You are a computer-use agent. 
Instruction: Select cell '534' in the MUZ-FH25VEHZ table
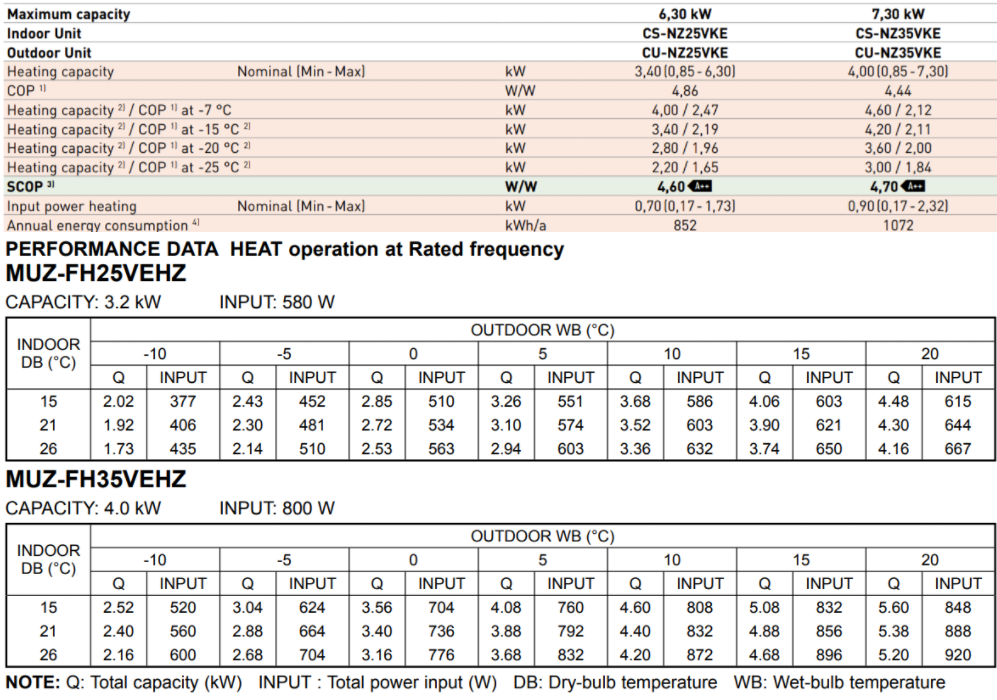click(x=441, y=425)
